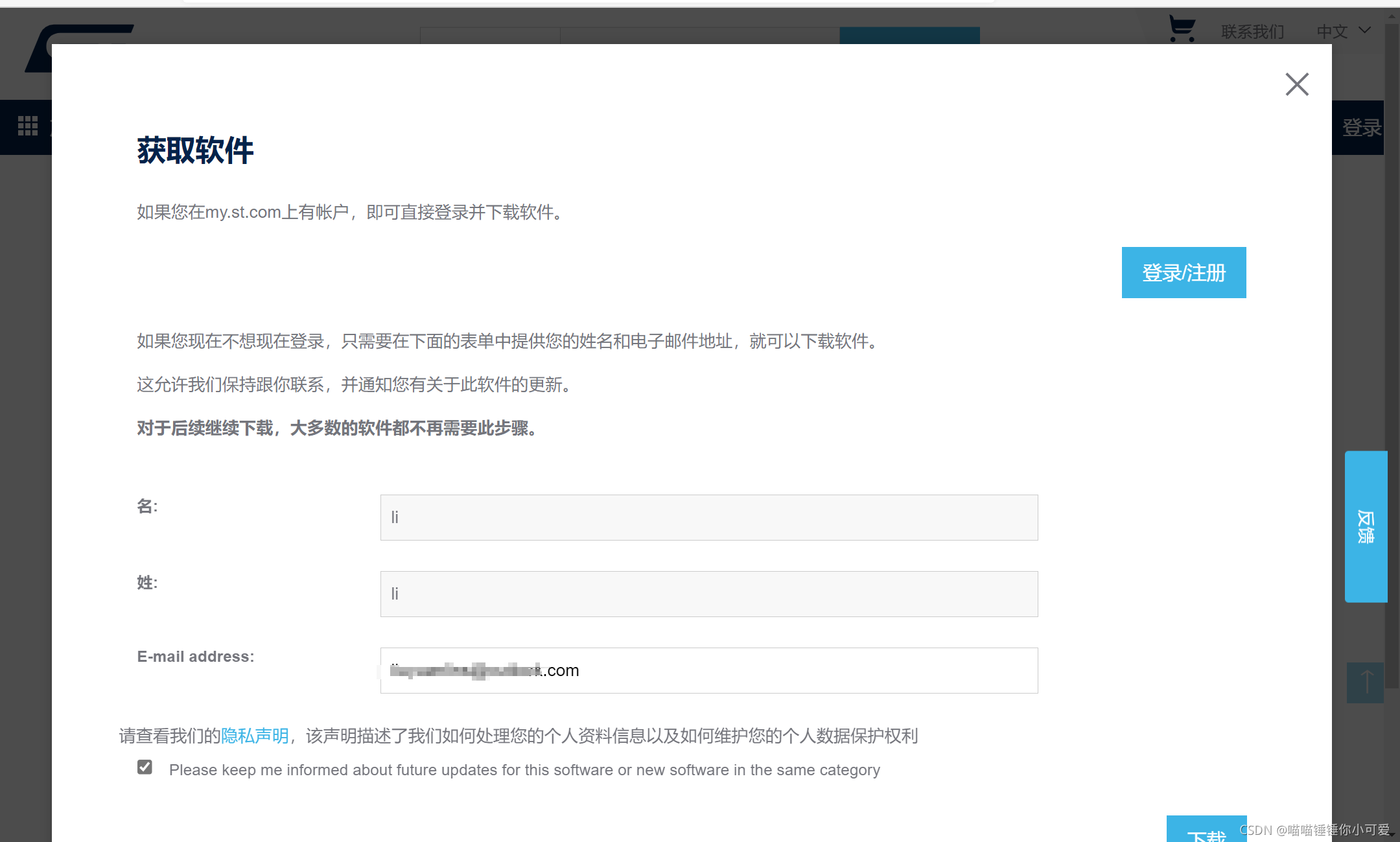Expand the 中文 language dropdown
Viewport: 1400px width, 842px height.
point(1343,31)
